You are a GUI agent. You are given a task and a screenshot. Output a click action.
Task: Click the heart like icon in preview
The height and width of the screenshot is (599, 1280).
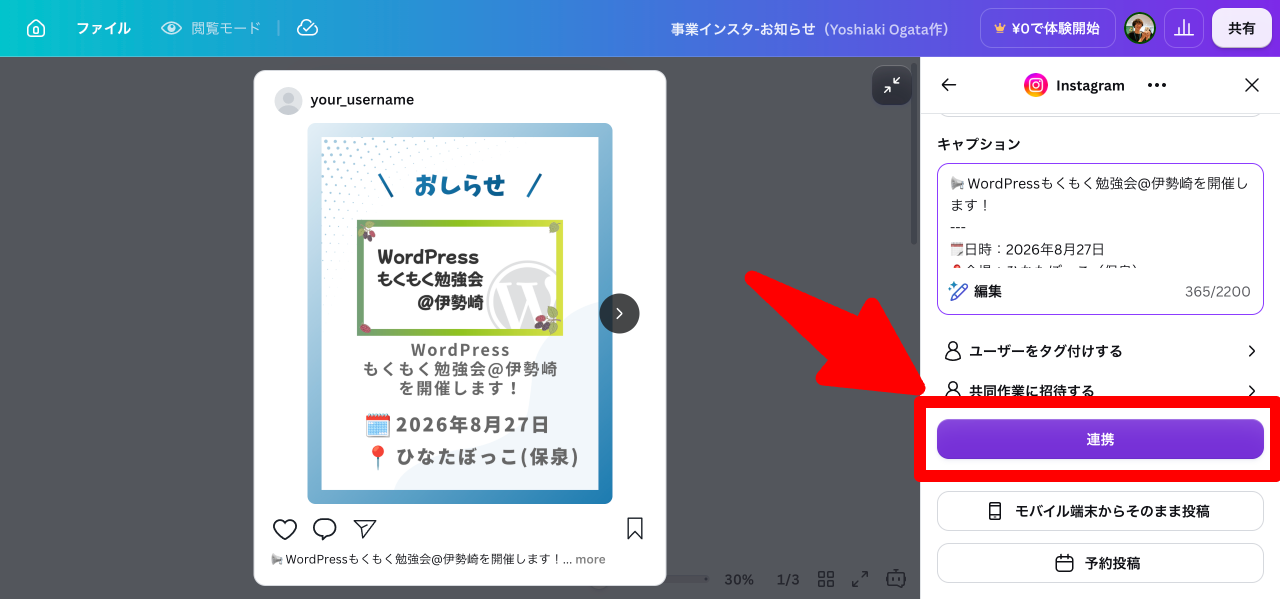coord(285,529)
